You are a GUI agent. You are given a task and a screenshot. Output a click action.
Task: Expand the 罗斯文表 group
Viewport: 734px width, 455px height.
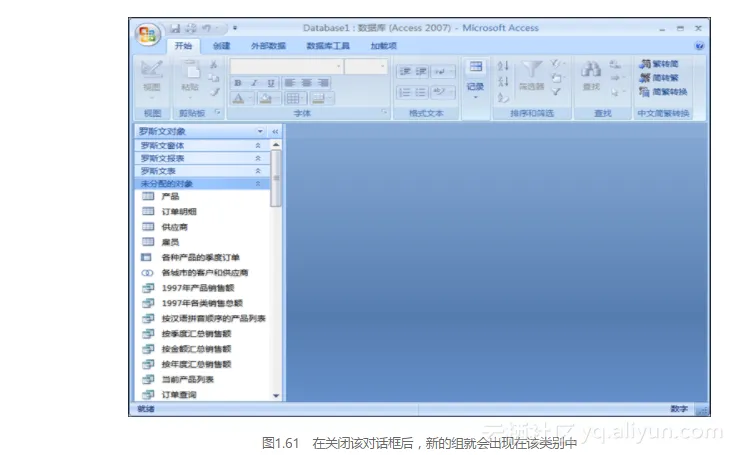202,171
